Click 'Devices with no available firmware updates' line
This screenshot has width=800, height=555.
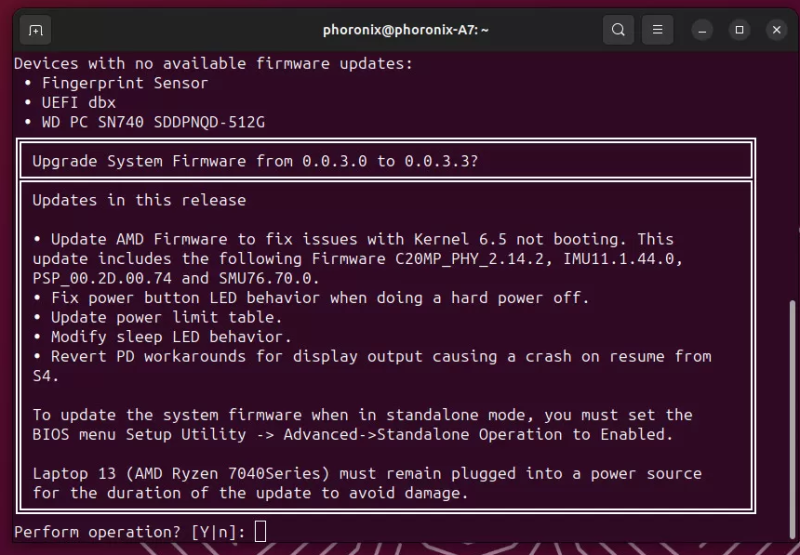pos(213,64)
